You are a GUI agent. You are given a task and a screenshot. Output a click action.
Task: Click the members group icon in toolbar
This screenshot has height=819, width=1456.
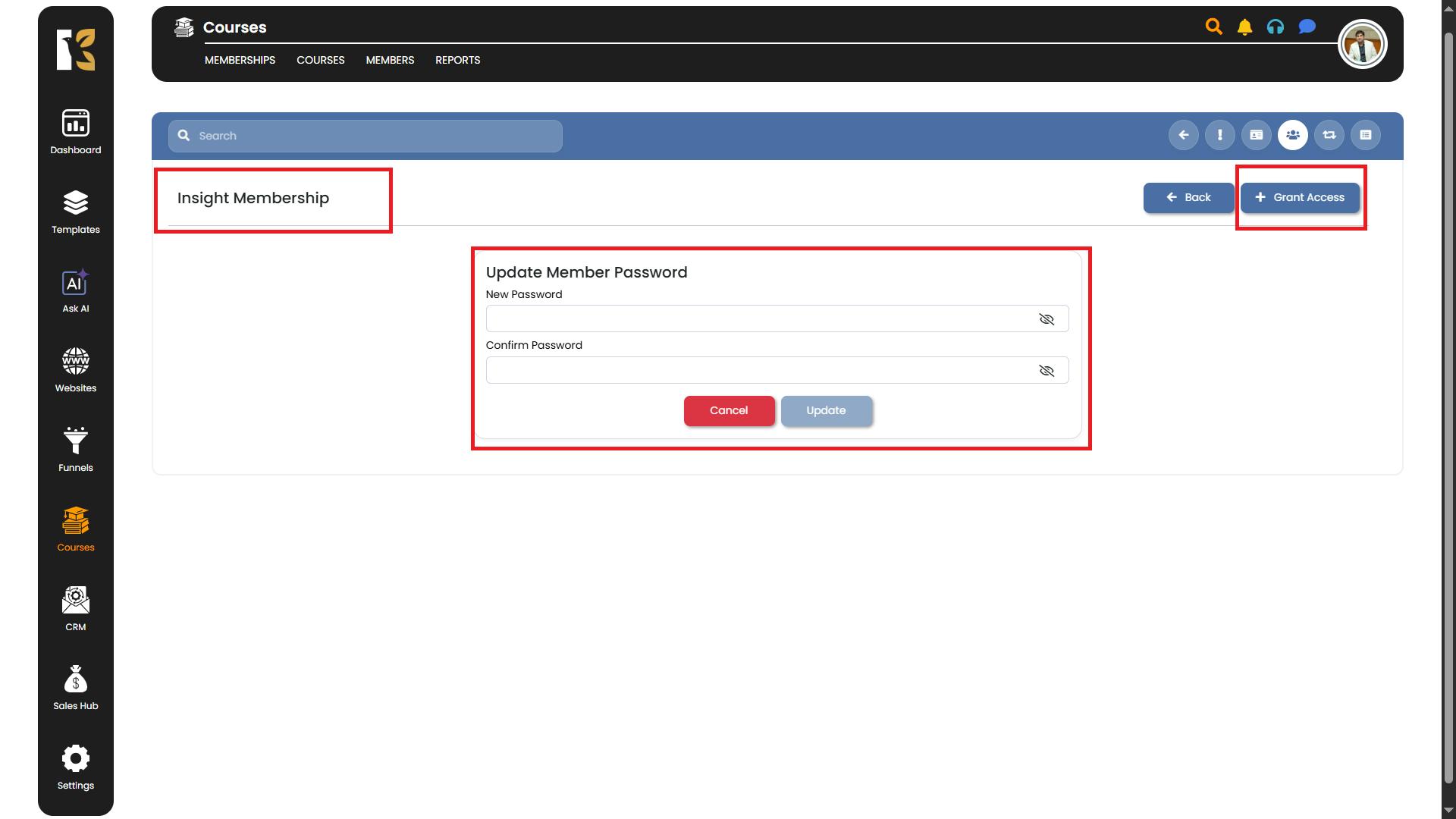pyautogui.click(x=1292, y=135)
